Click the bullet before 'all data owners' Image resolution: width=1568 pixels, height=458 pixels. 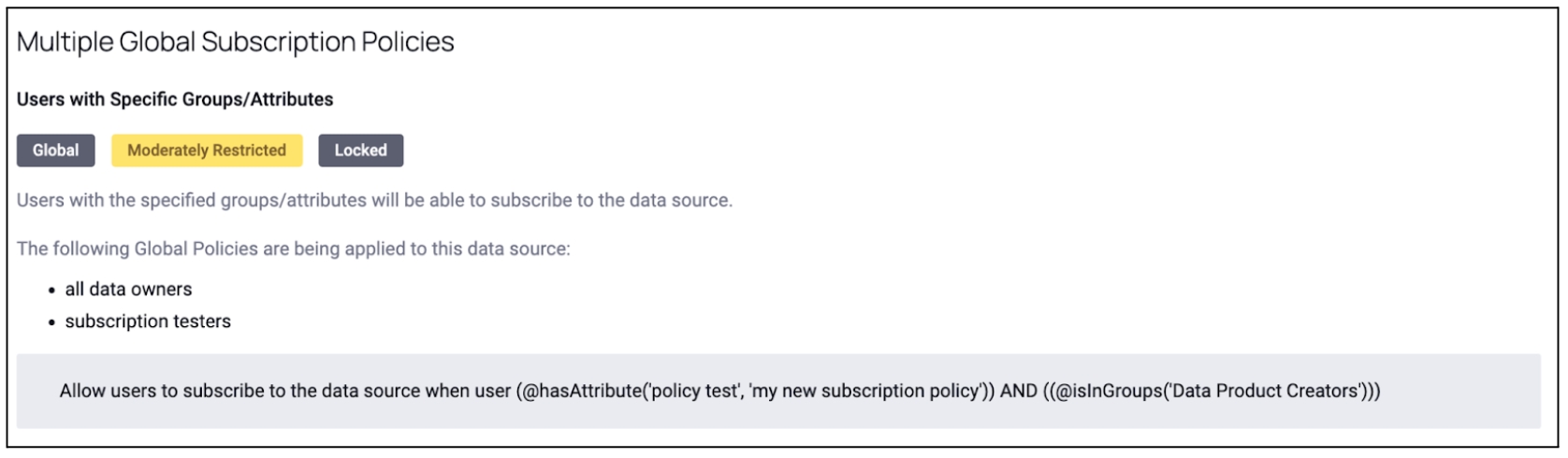pos(52,291)
